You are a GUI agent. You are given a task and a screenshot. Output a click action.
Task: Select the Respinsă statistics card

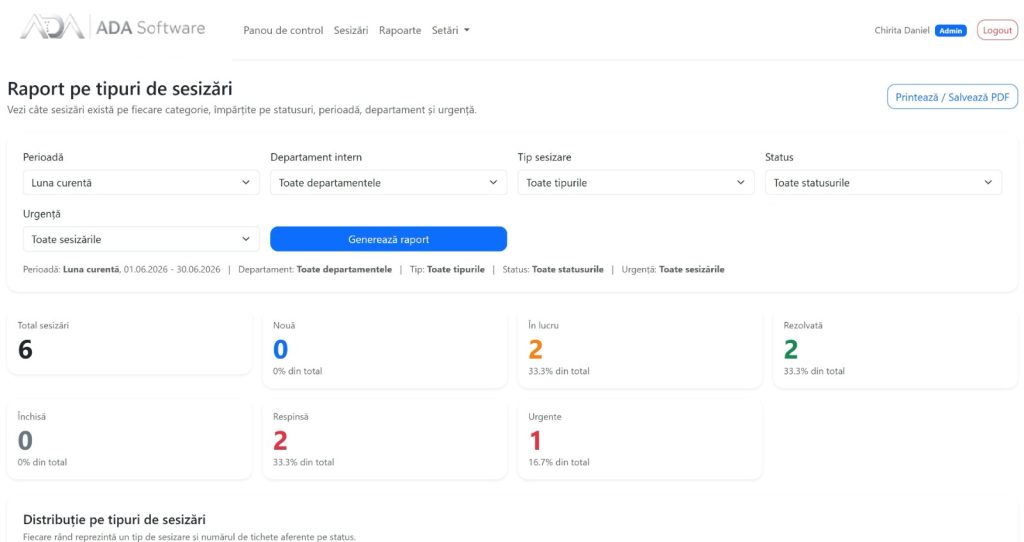click(385, 441)
